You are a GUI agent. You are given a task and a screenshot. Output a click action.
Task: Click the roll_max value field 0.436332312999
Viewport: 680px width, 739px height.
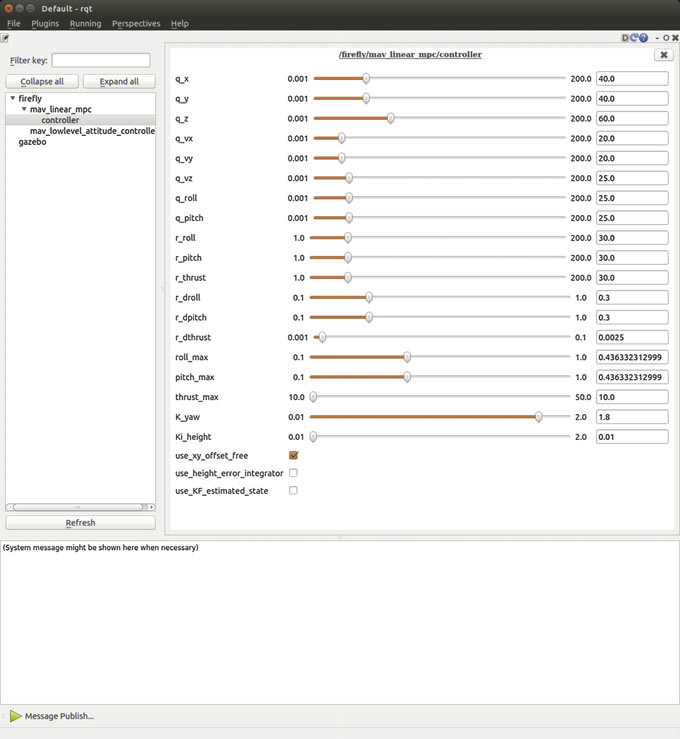pyautogui.click(x=632, y=357)
